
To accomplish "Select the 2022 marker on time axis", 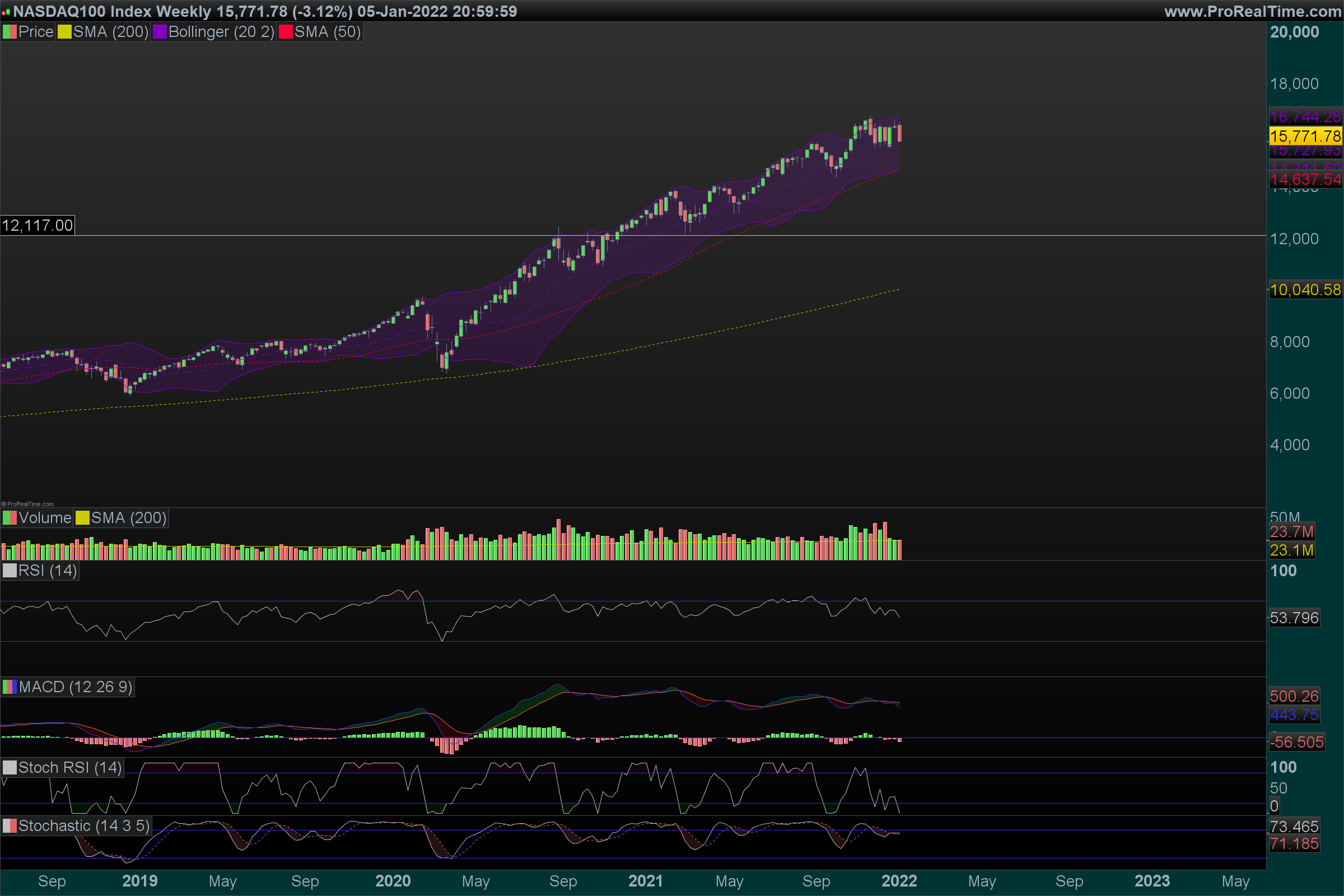I will (x=899, y=880).
